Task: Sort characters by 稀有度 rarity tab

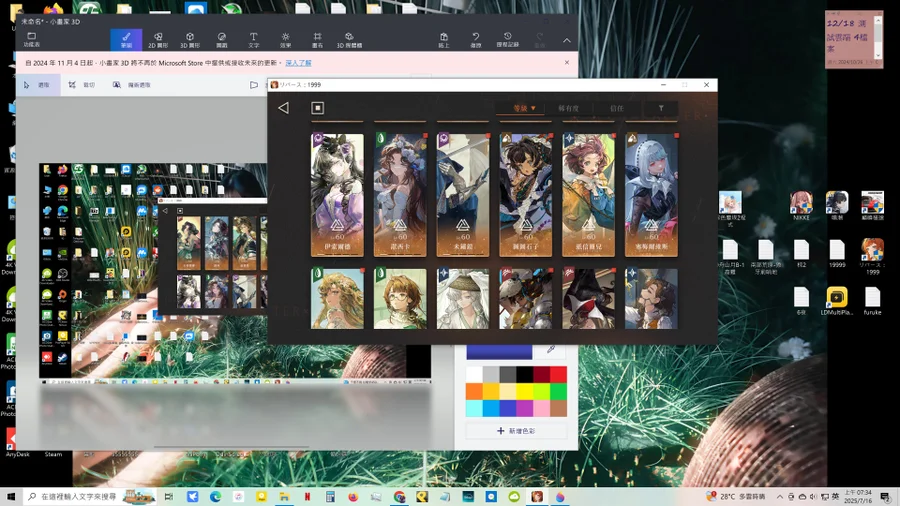Action: (568, 108)
